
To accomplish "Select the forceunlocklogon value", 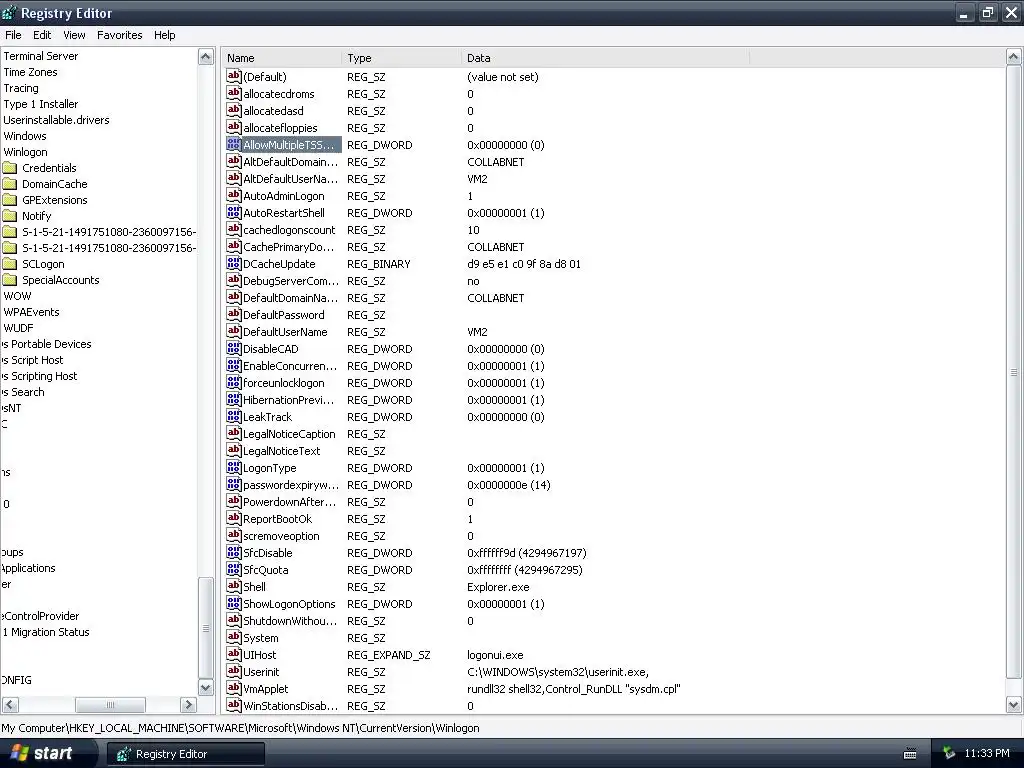I will click(x=283, y=383).
